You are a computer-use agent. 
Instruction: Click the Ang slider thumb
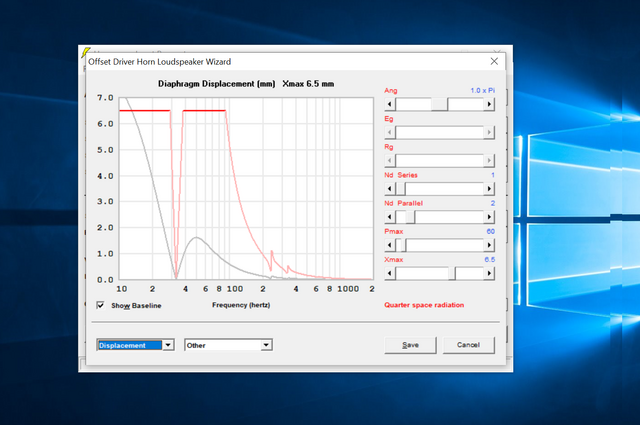pos(440,104)
